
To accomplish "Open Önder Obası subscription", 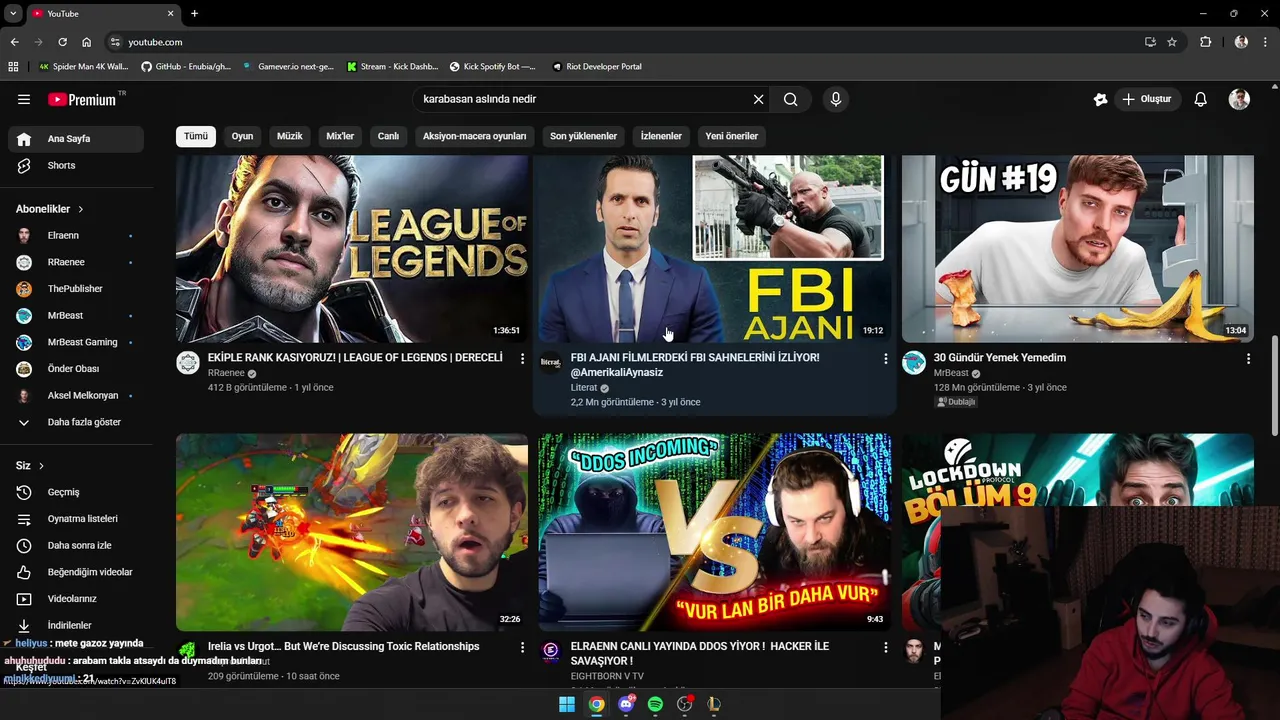I will point(76,369).
